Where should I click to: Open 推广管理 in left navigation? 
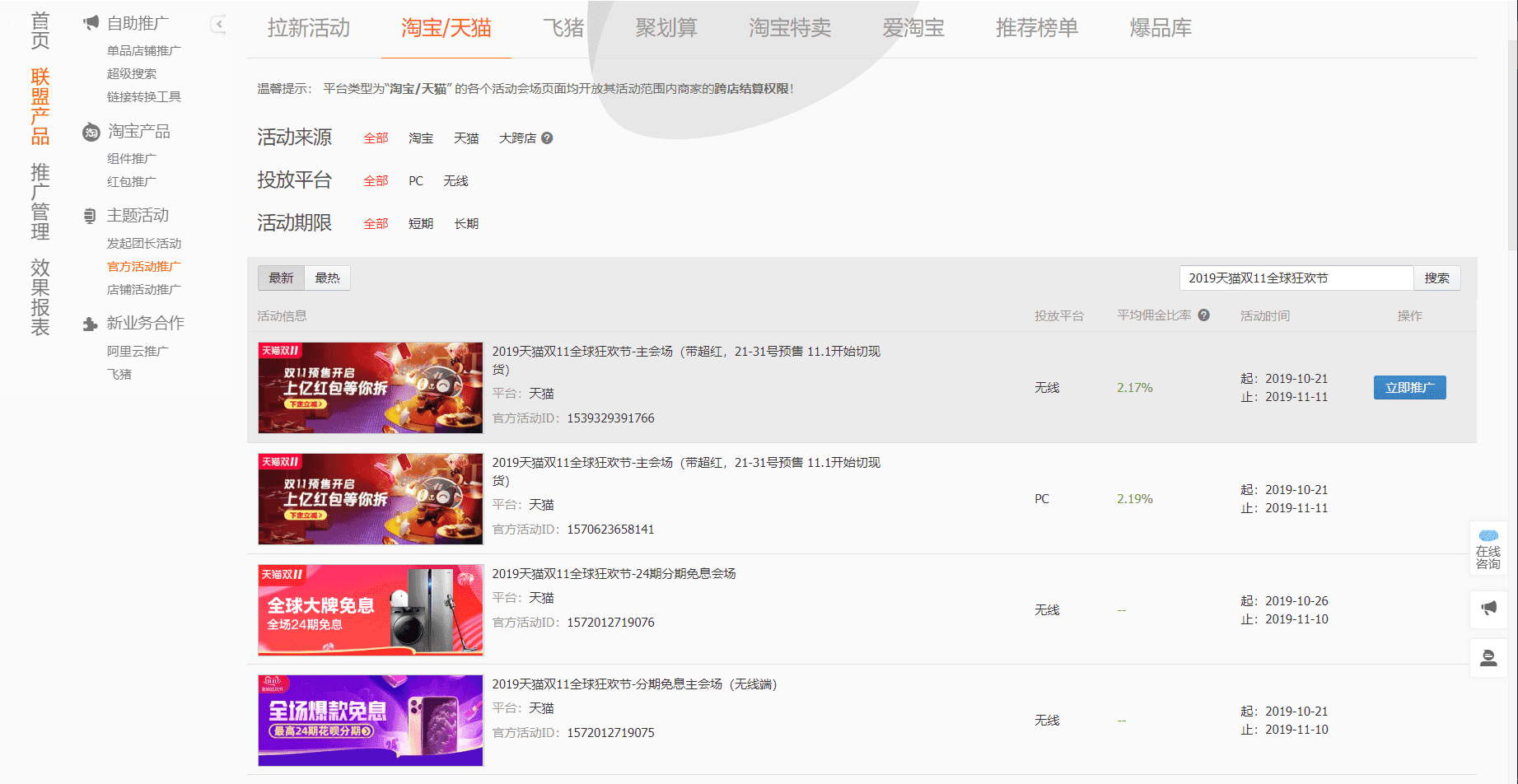40,202
